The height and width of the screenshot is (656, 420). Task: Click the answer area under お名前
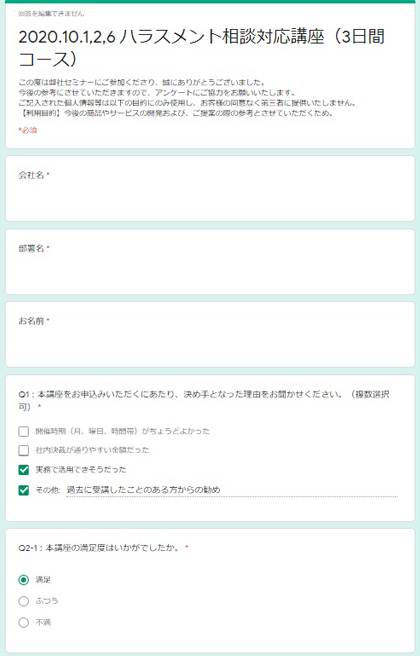tap(209, 346)
